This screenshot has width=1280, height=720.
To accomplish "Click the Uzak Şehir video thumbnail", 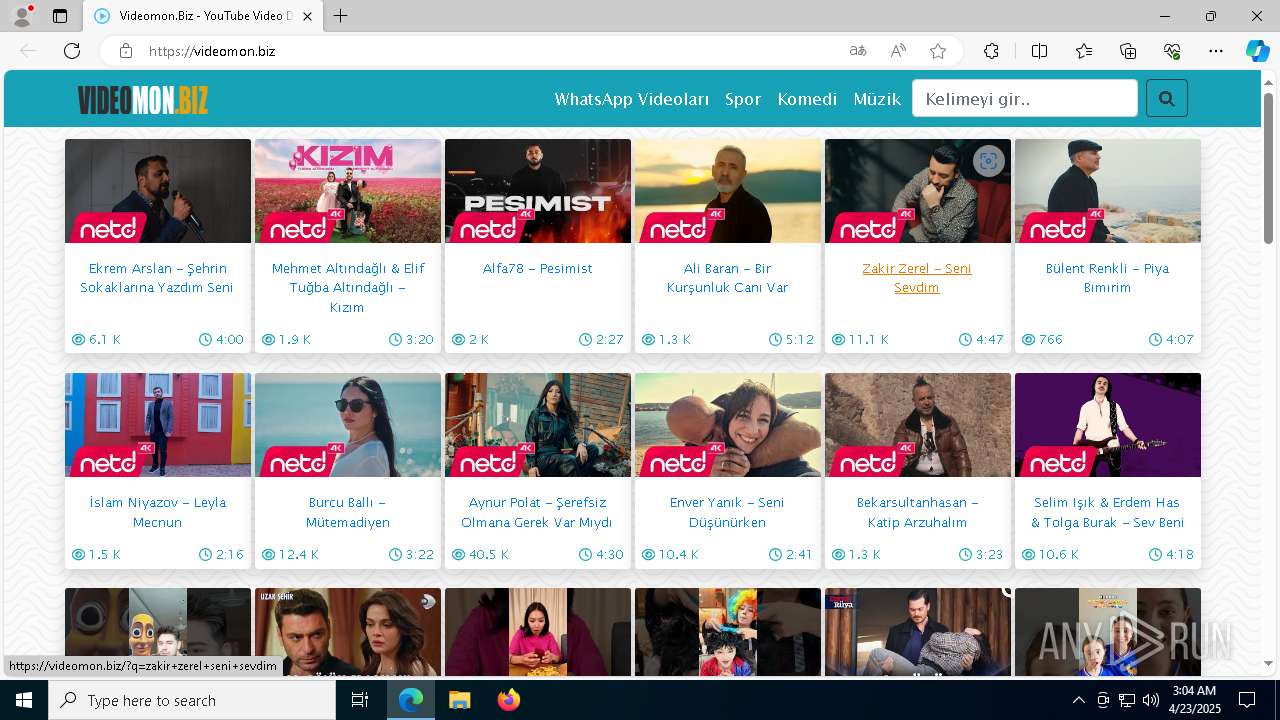I will [x=348, y=632].
